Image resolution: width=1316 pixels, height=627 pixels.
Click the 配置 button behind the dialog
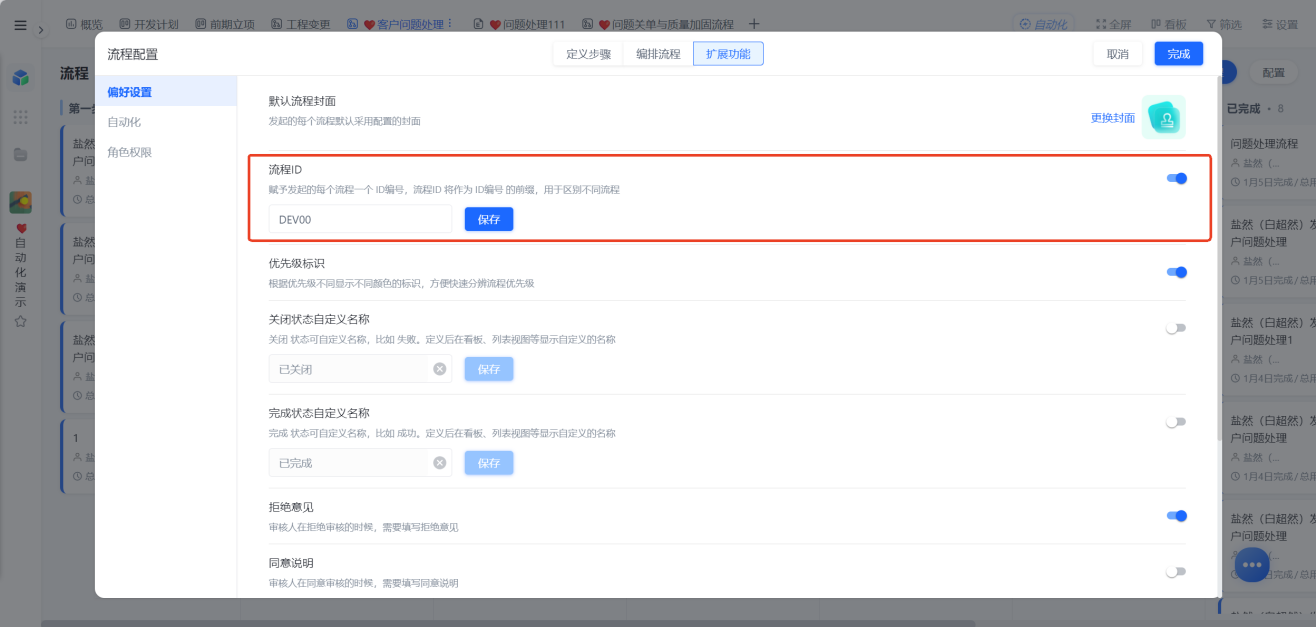click(1273, 73)
